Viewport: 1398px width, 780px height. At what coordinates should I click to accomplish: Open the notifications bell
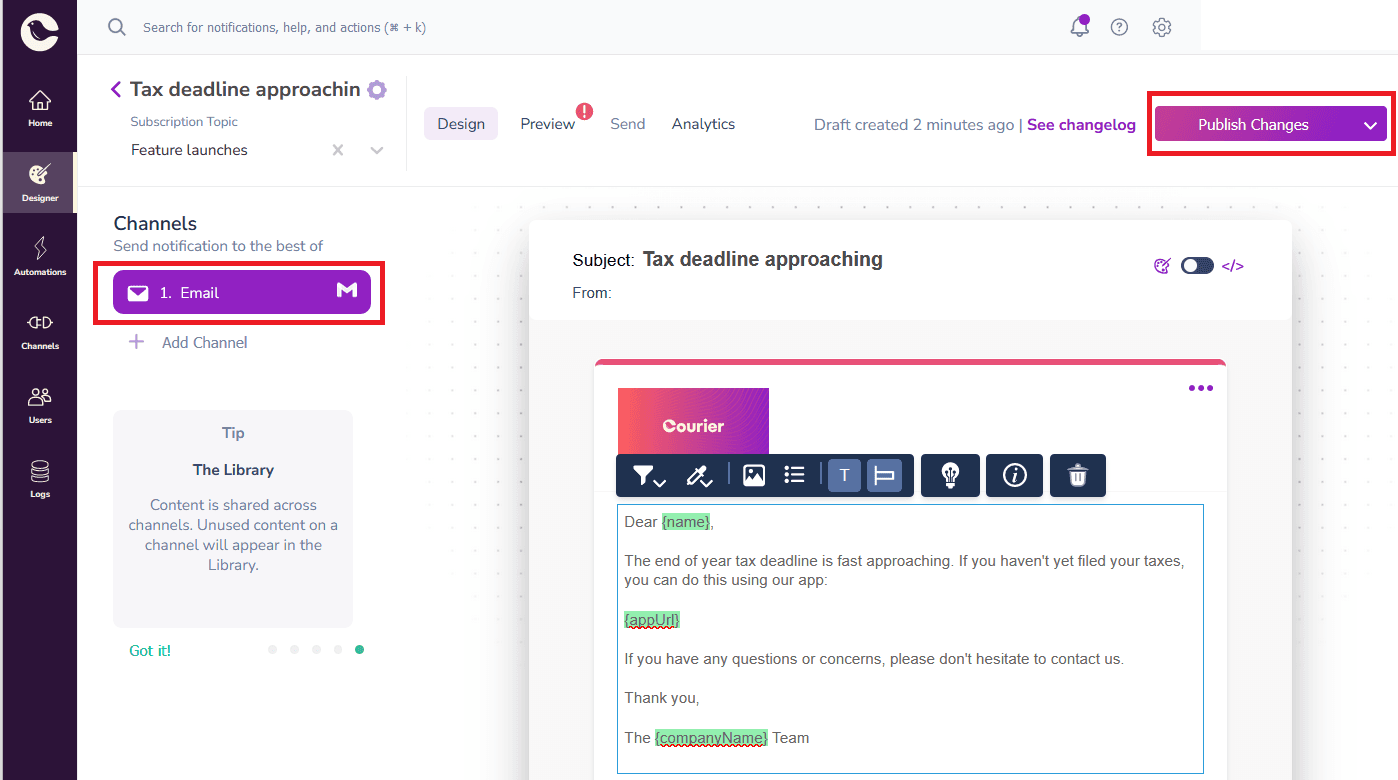point(1079,27)
